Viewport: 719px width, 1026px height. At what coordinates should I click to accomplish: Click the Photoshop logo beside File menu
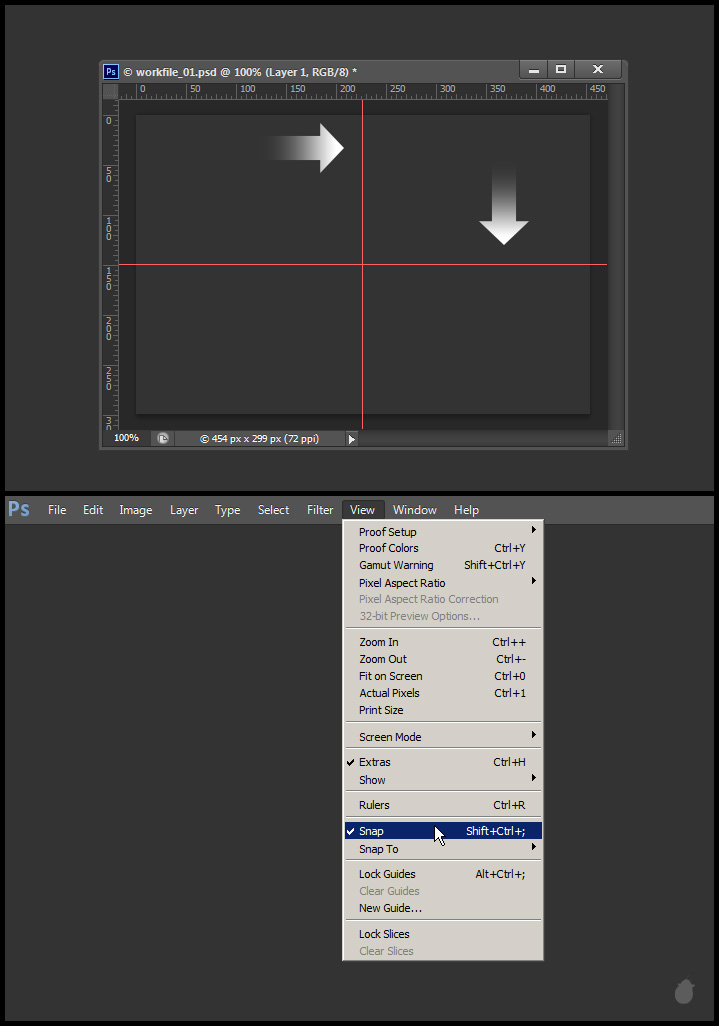click(x=19, y=509)
